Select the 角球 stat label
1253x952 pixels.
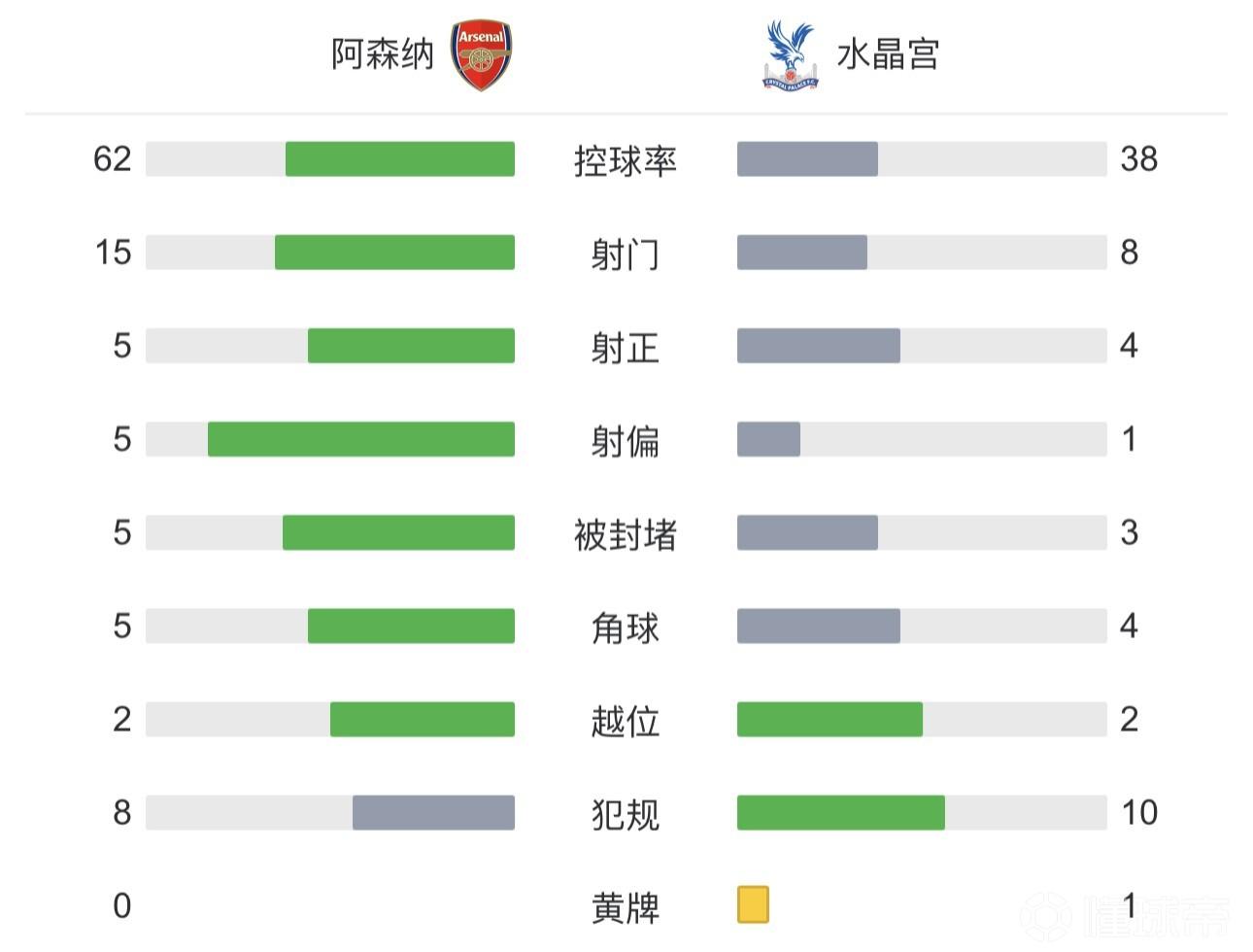(x=625, y=627)
